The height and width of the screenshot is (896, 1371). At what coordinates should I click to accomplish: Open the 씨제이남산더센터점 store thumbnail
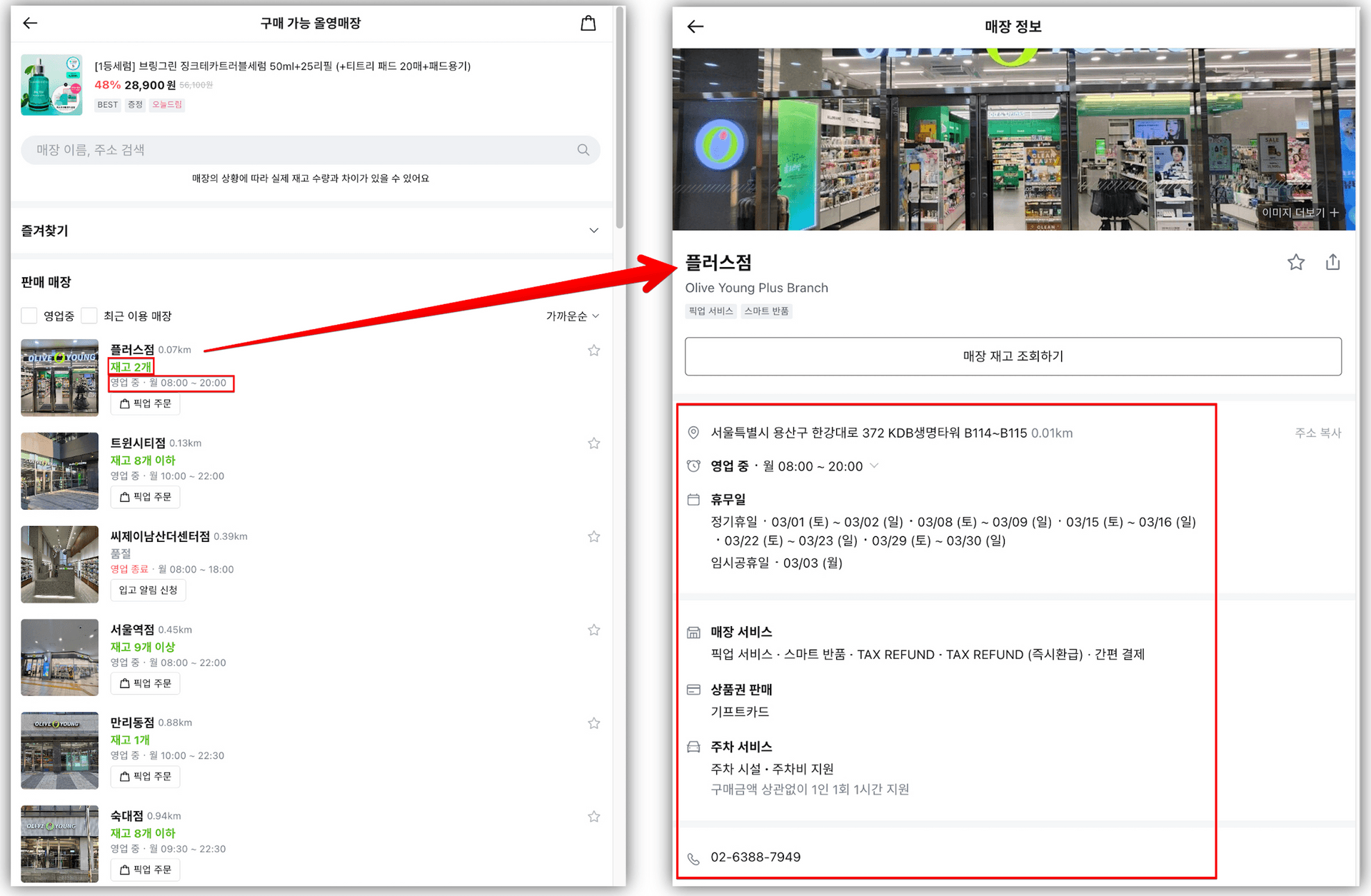point(59,565)
